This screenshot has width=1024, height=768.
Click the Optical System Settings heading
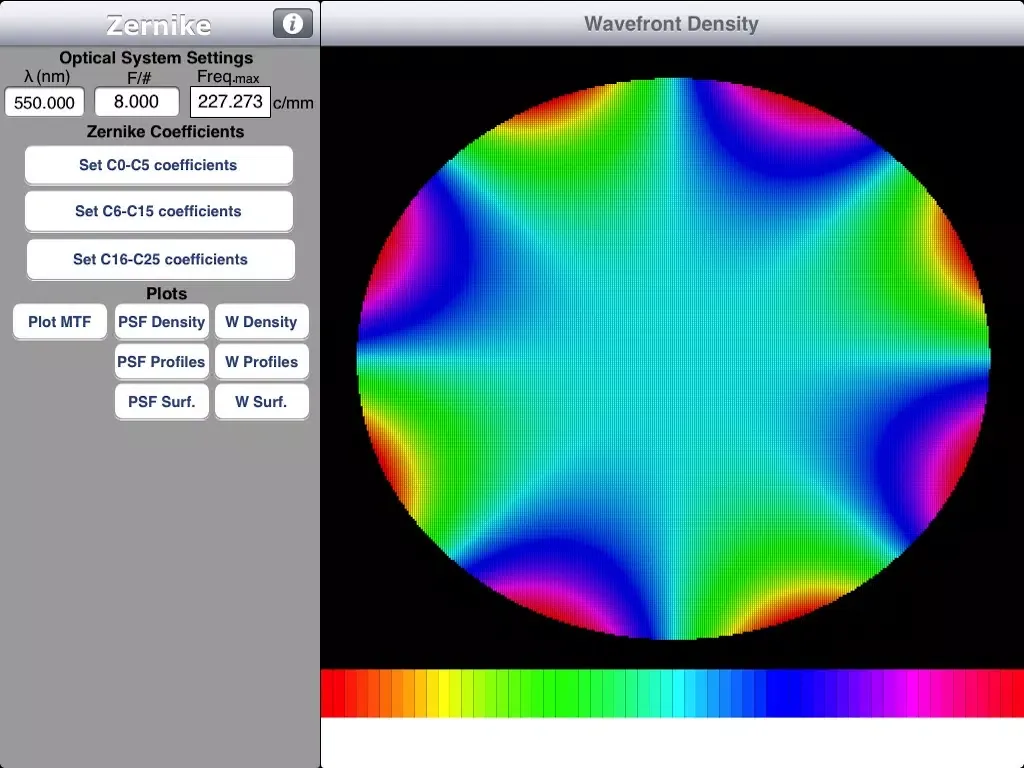156,57
